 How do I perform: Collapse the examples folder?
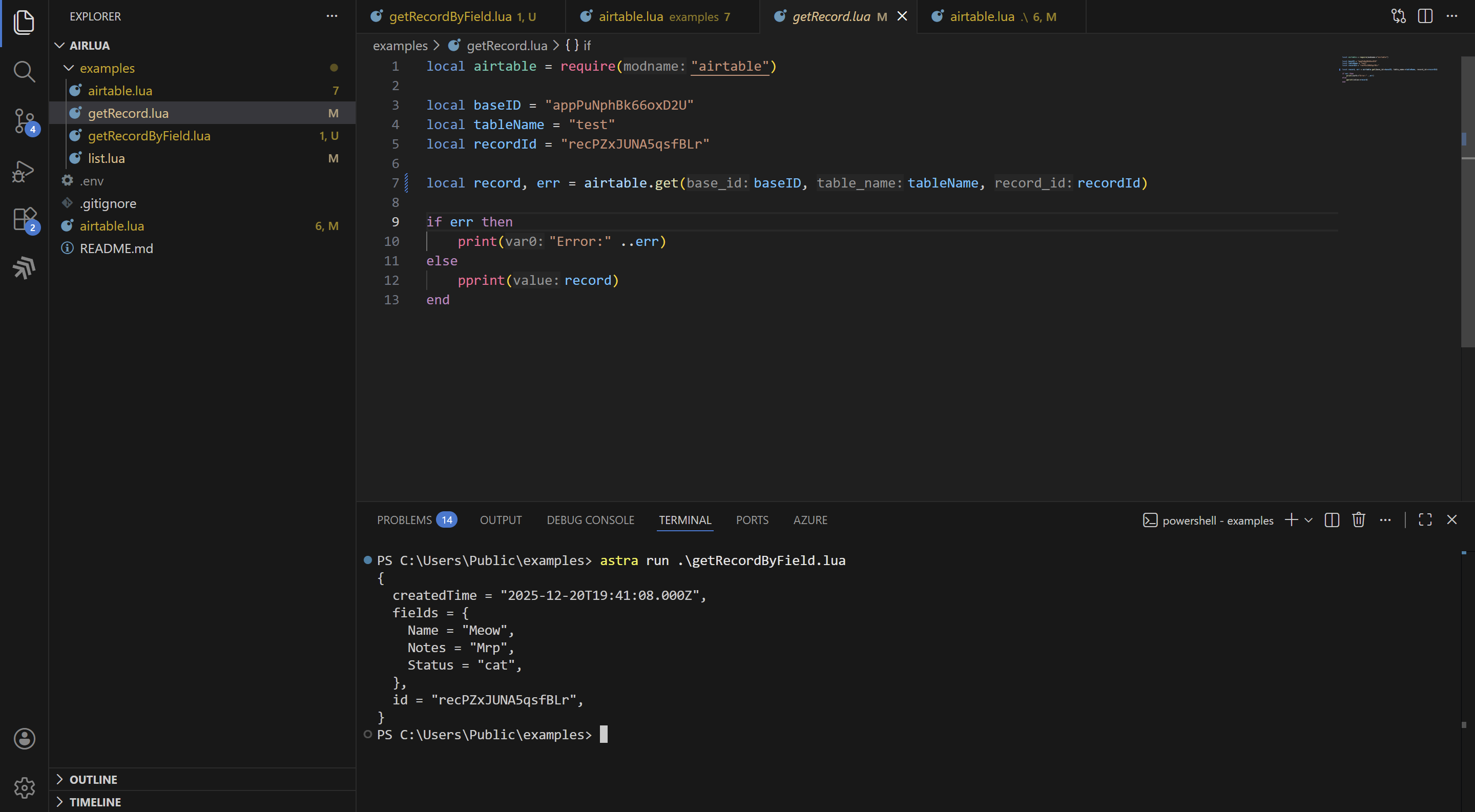107,68
